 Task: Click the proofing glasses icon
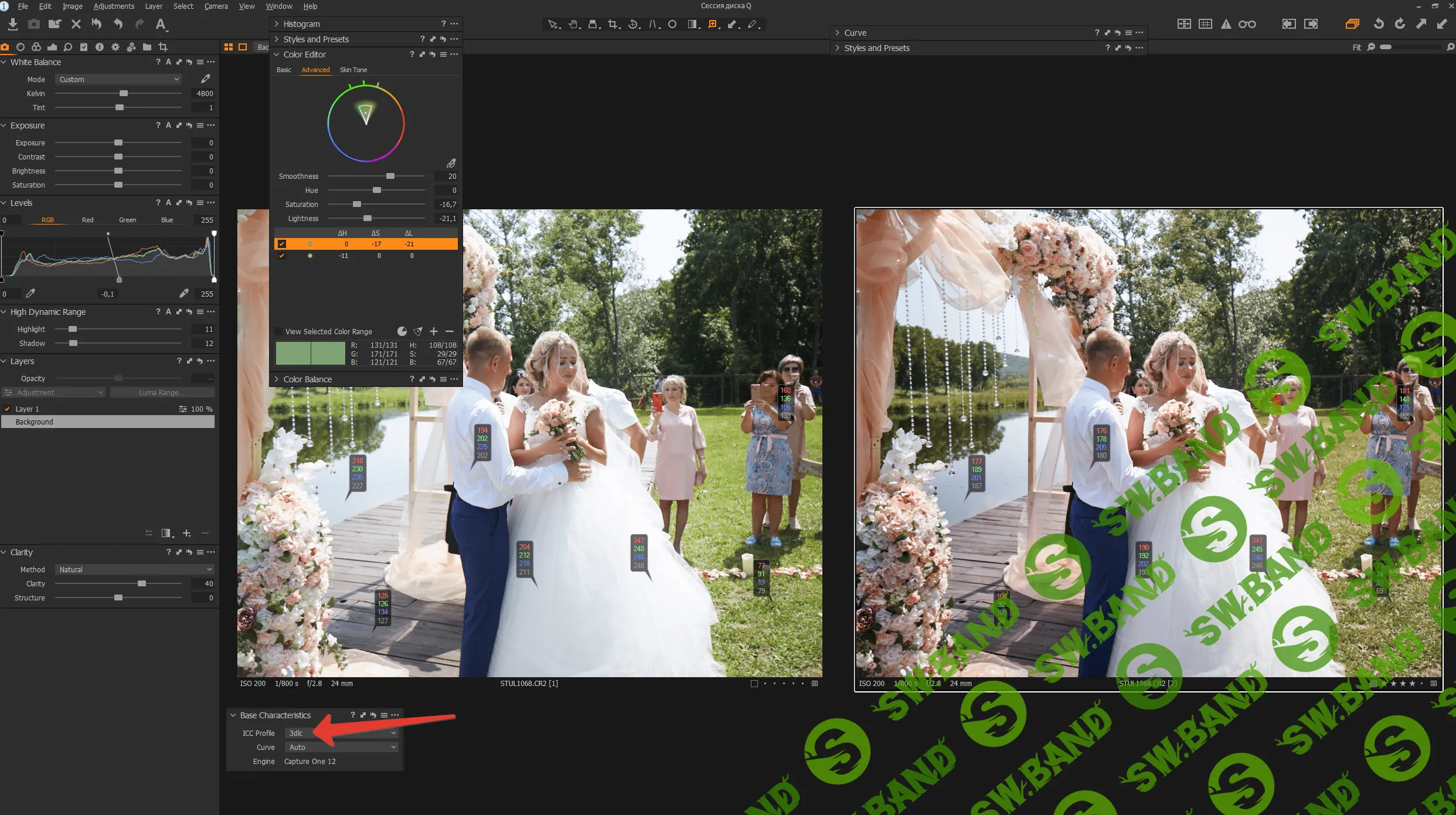click(1247, 24)
